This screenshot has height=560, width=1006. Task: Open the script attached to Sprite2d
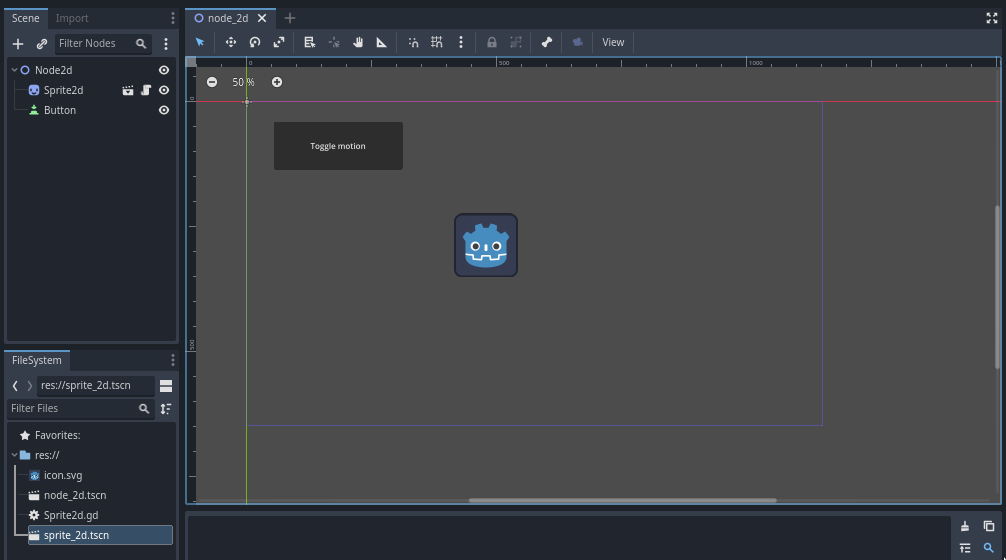pyautogui.click(x=146, y=90)
